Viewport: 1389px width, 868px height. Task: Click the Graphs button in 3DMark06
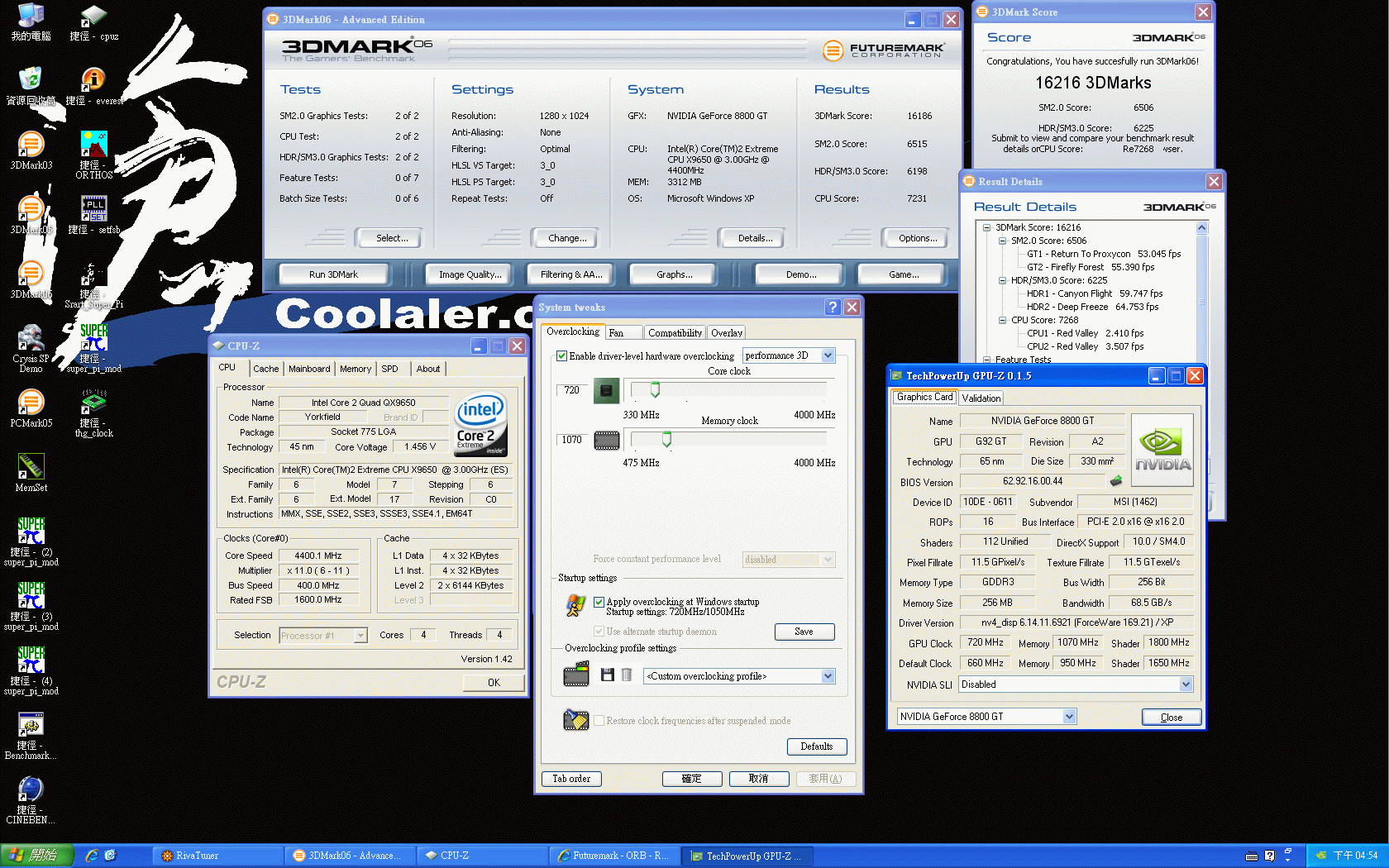pyautogui.click(x=675, y=274)
